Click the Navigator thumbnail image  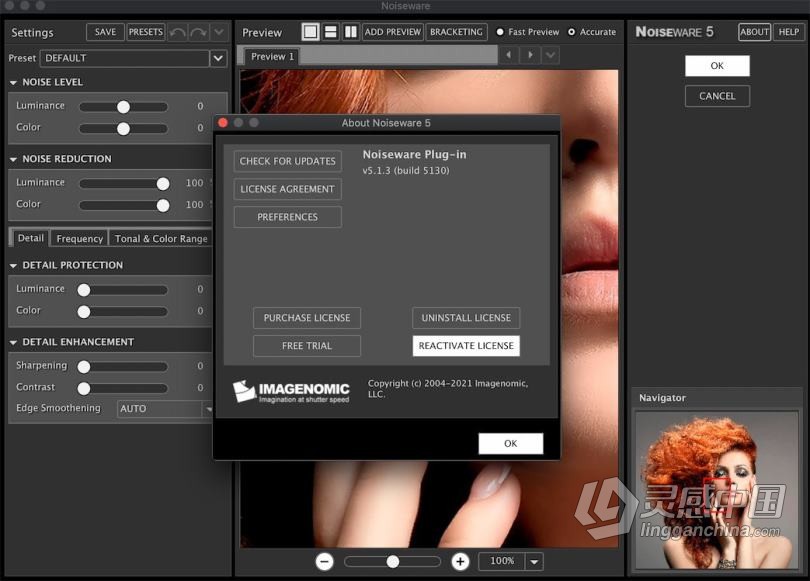pos(716,491)
